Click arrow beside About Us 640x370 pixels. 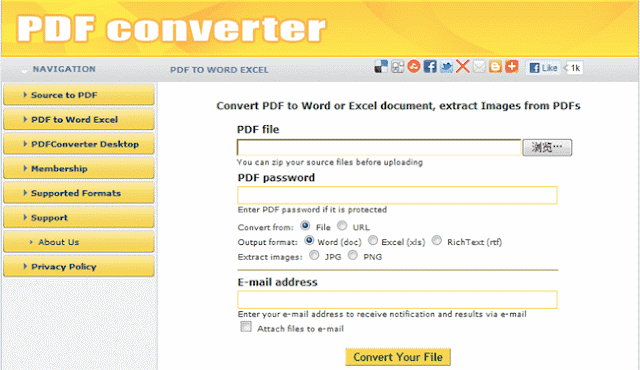31,242
